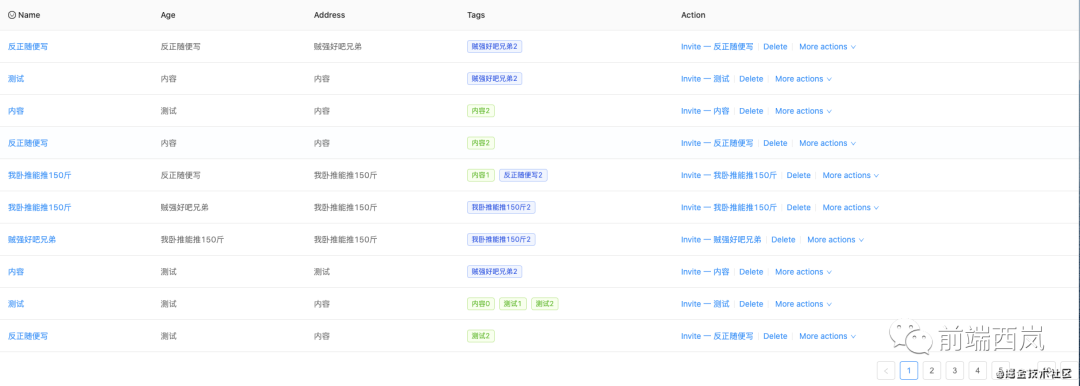Click the 反正随便写2 tag

pos(523,175)
